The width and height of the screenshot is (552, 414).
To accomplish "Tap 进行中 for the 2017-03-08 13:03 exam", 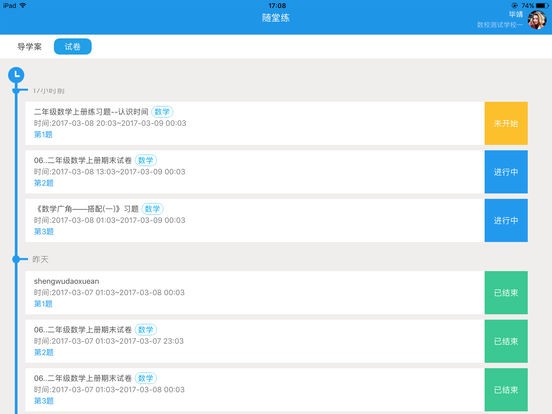I will 506,172.
